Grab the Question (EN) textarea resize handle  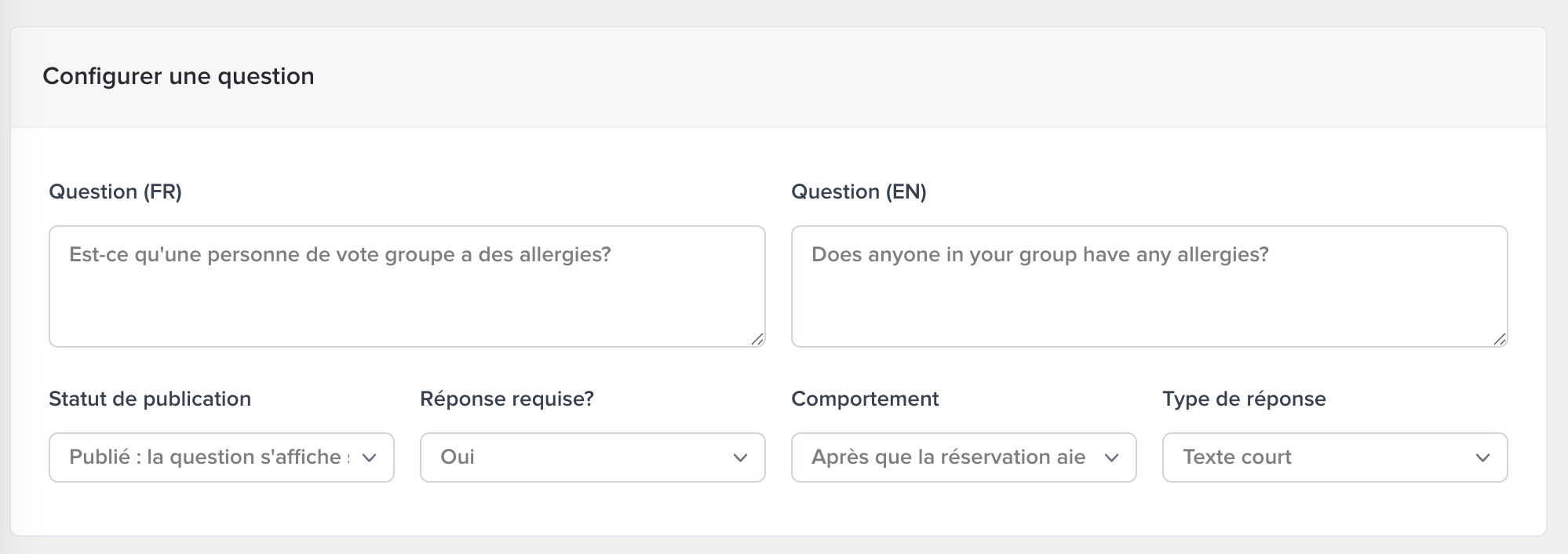tap(1500, 339)
